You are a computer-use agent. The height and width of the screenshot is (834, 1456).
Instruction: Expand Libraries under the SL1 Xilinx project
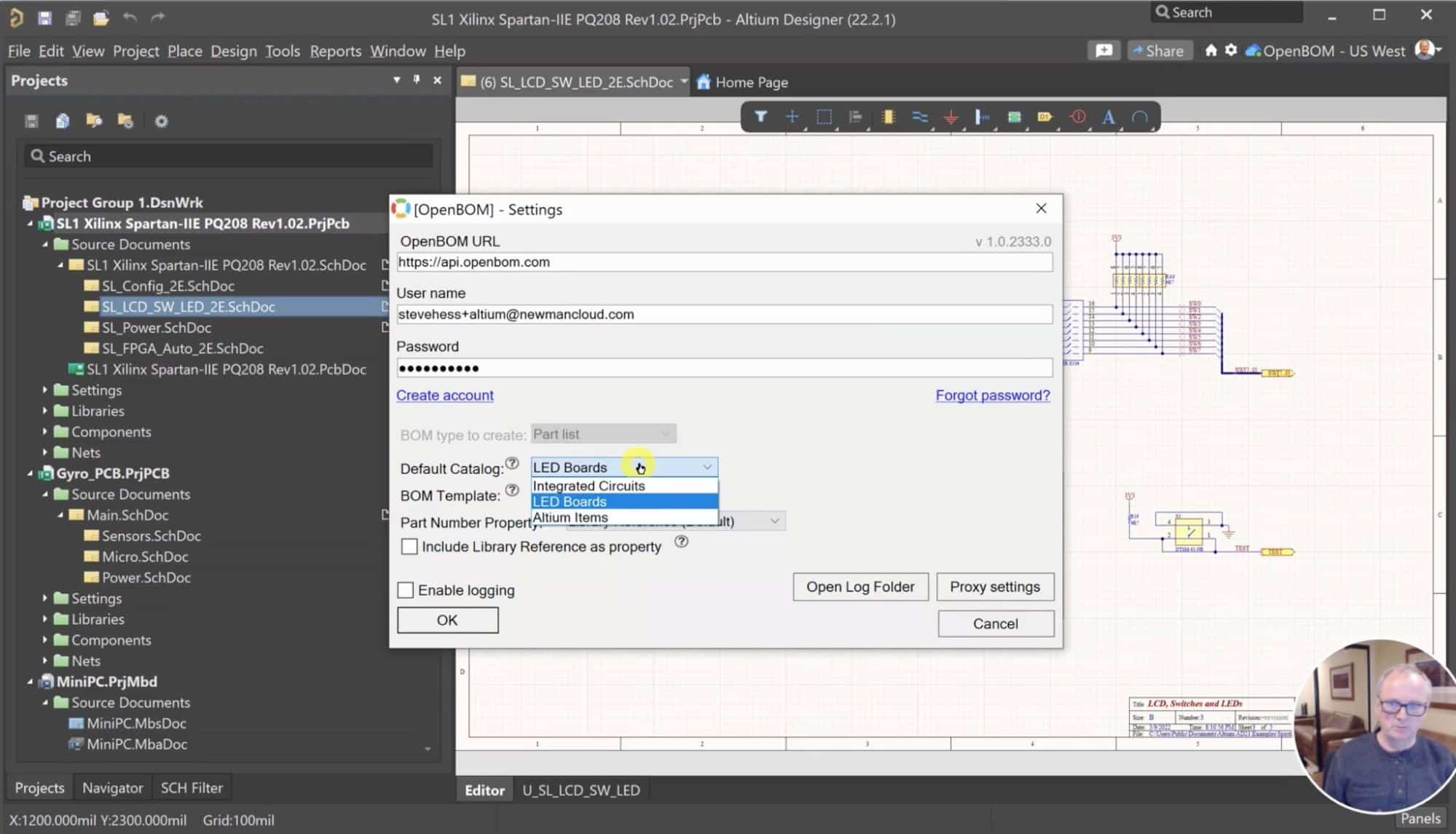pyautogui.click(x=45, y=411)
